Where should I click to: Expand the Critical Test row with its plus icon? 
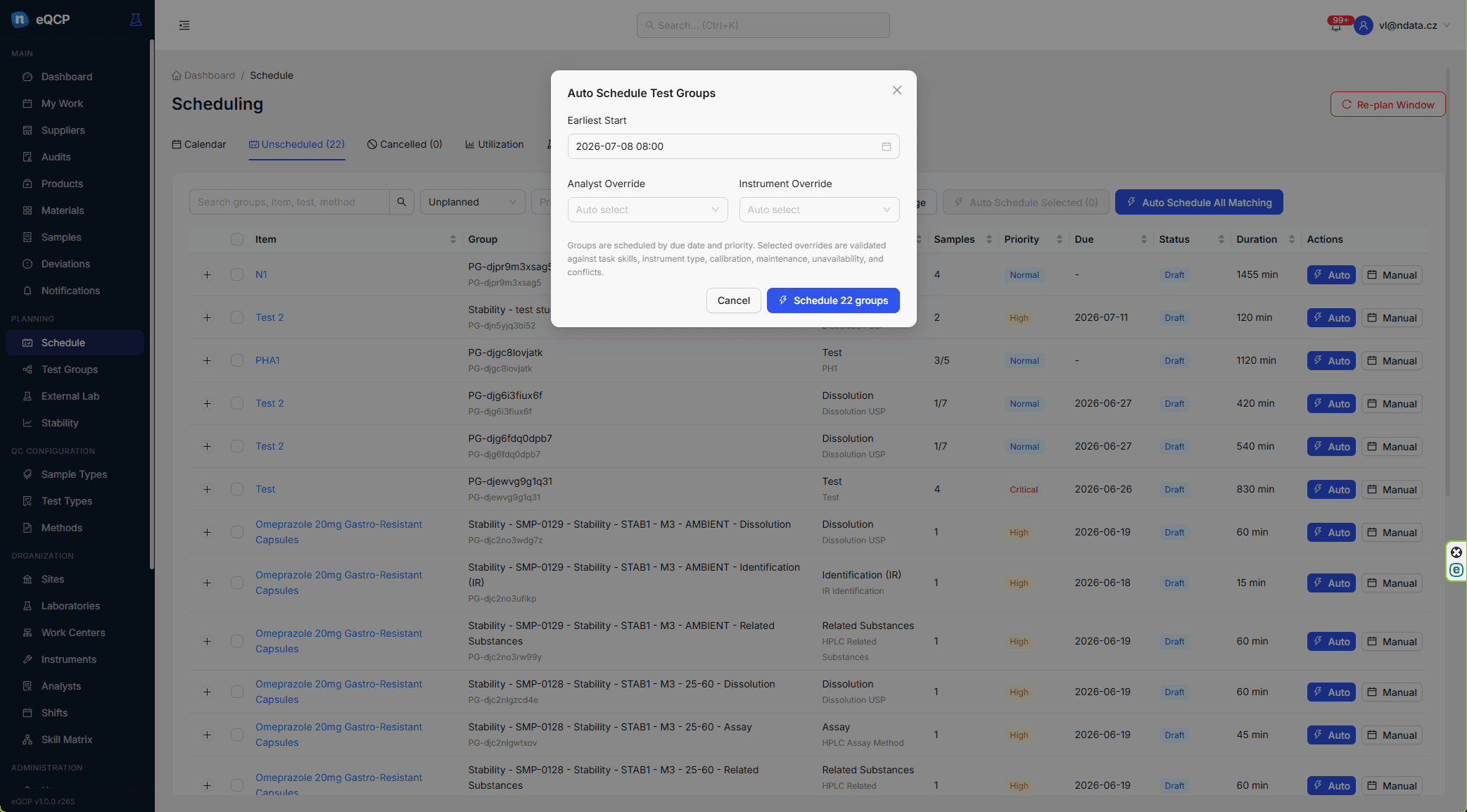207,489
